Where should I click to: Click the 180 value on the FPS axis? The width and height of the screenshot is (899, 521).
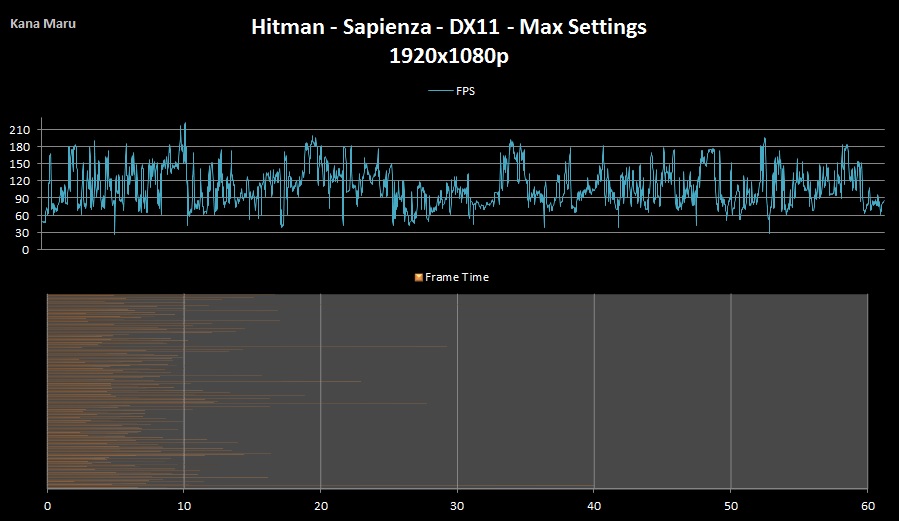coord(19,147)
